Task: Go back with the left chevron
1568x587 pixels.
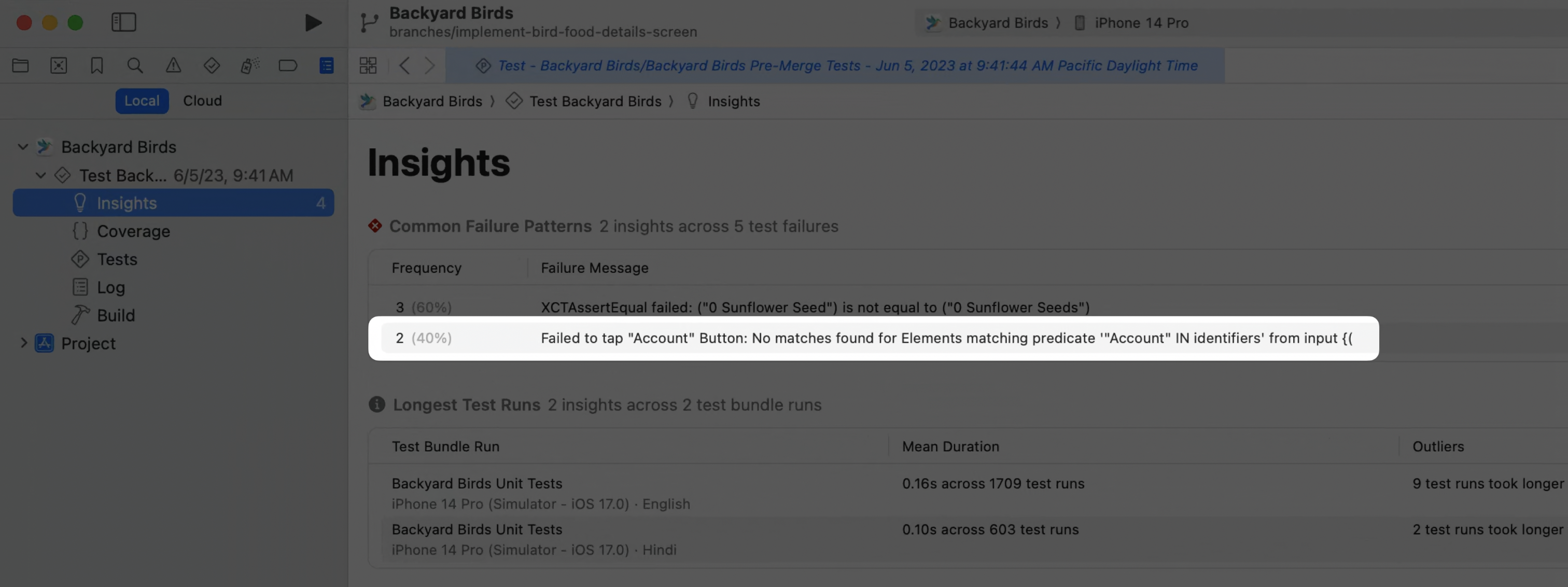Action: coord(405,65)
